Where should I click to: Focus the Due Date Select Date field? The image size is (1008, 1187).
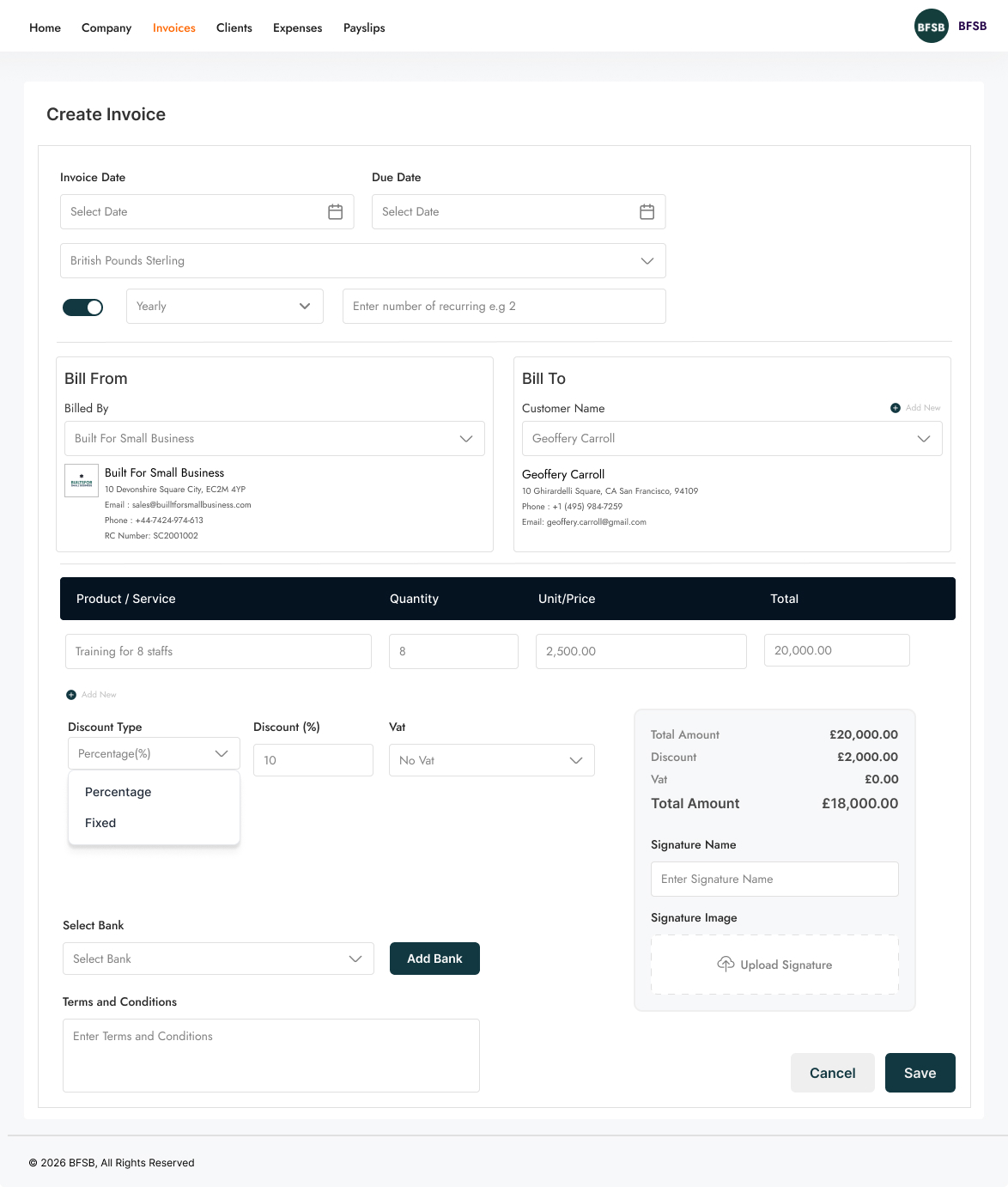coord(519,211)
